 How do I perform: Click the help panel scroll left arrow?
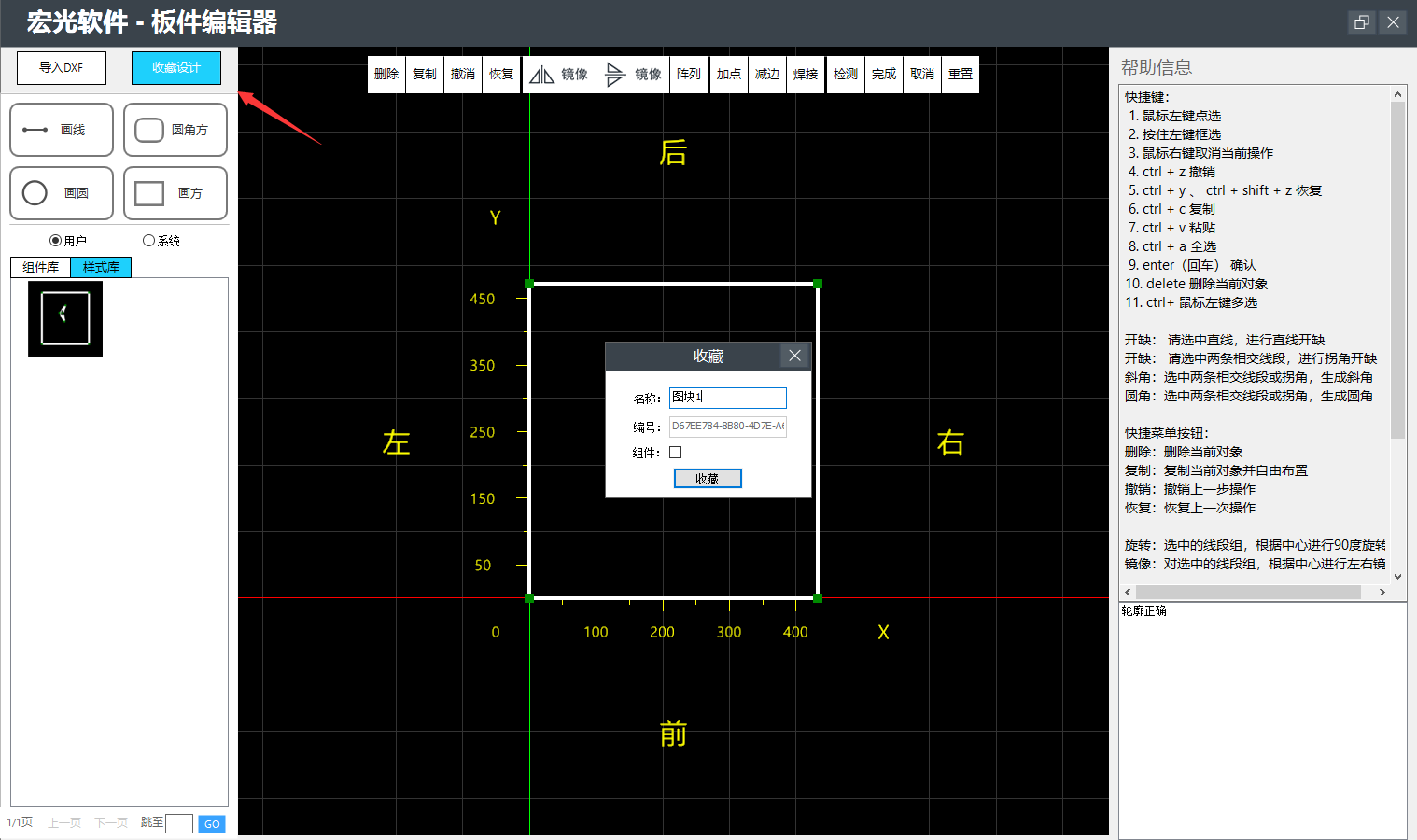pos(1128,592)
